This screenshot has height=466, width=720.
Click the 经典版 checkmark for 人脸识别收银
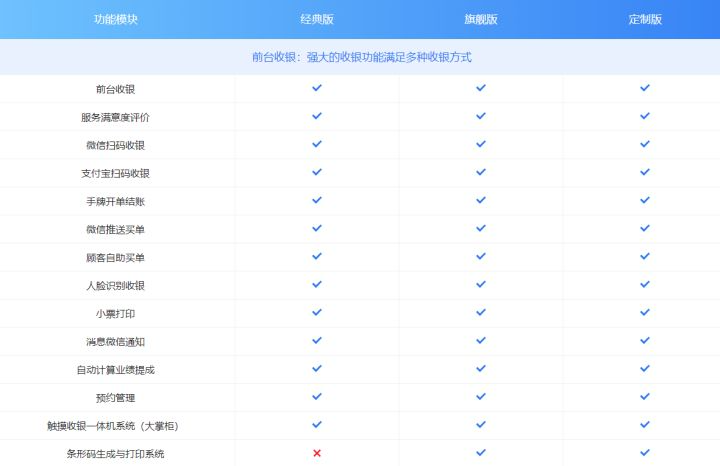point(317,284)
